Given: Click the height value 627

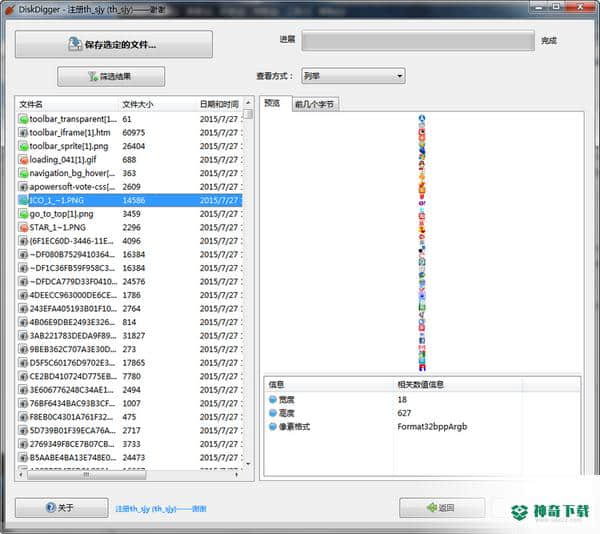Looking at the screenshot, I should tap(404, 413).
